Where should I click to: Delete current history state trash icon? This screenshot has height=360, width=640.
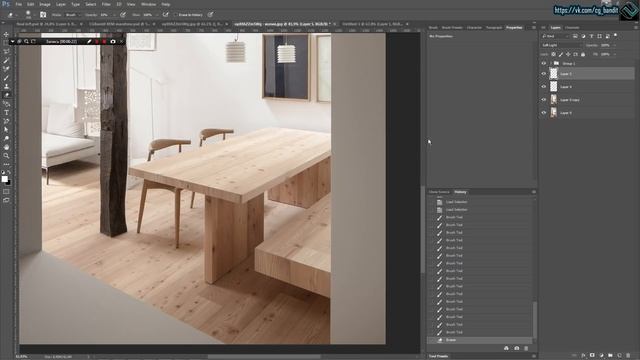pyautogui.click(x=526, y=348)
